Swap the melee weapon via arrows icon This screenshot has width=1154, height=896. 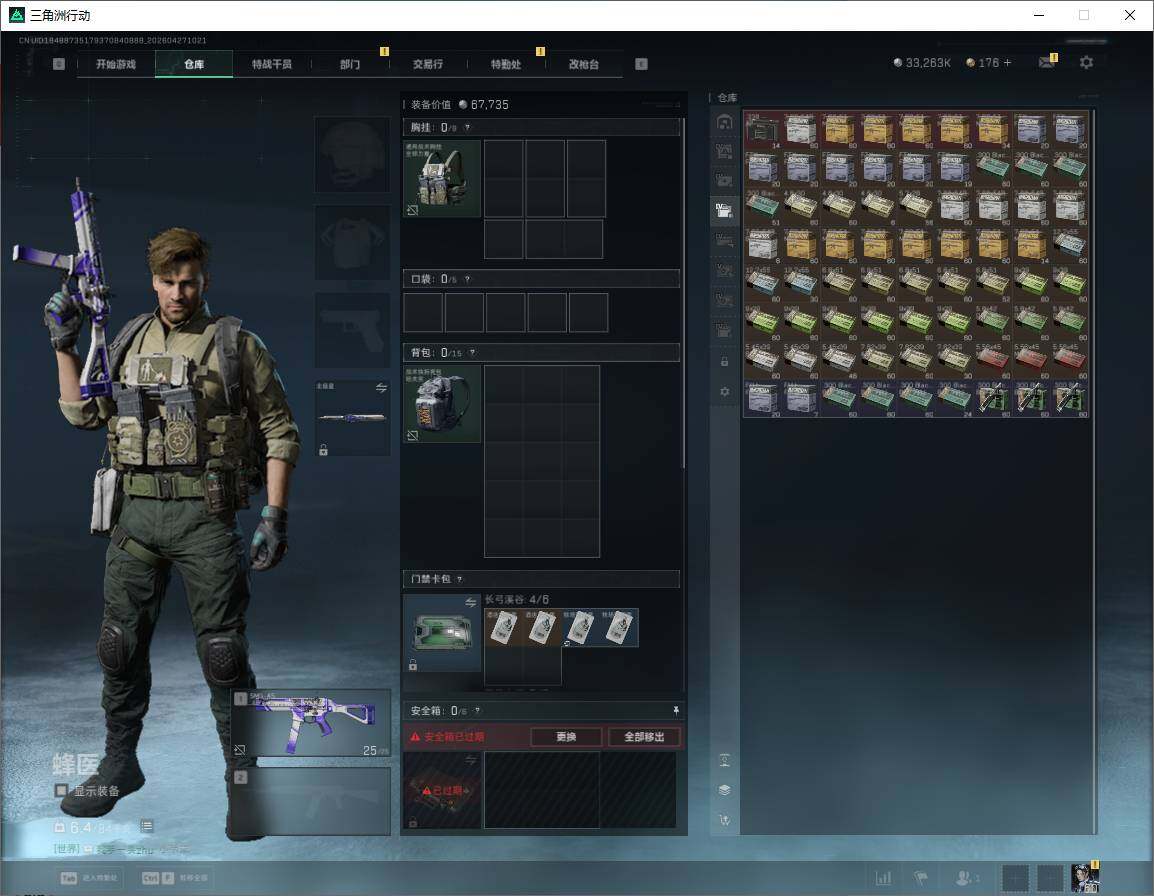pos(381,388)
